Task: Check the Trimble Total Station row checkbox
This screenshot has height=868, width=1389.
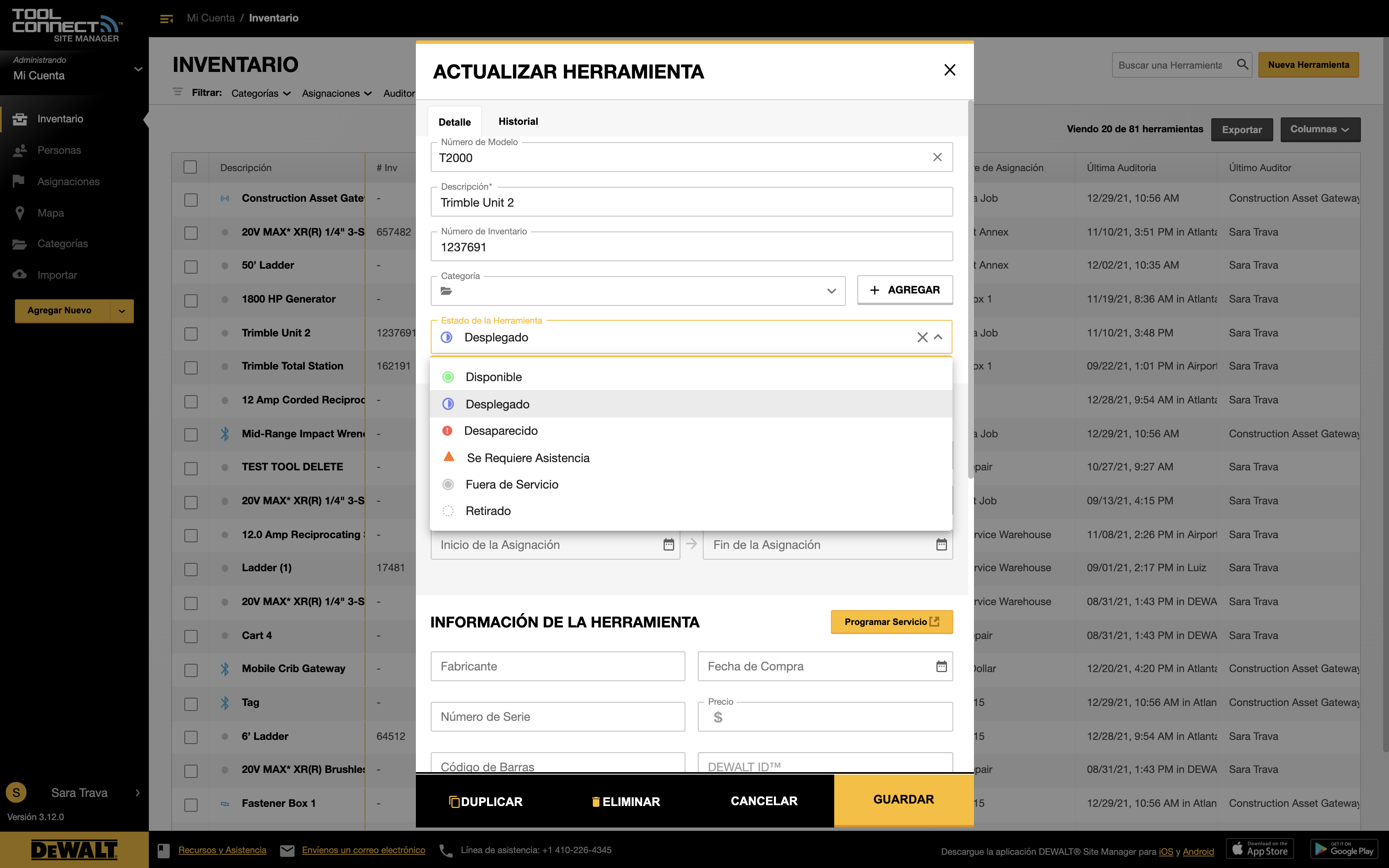Action: [191, 367]
